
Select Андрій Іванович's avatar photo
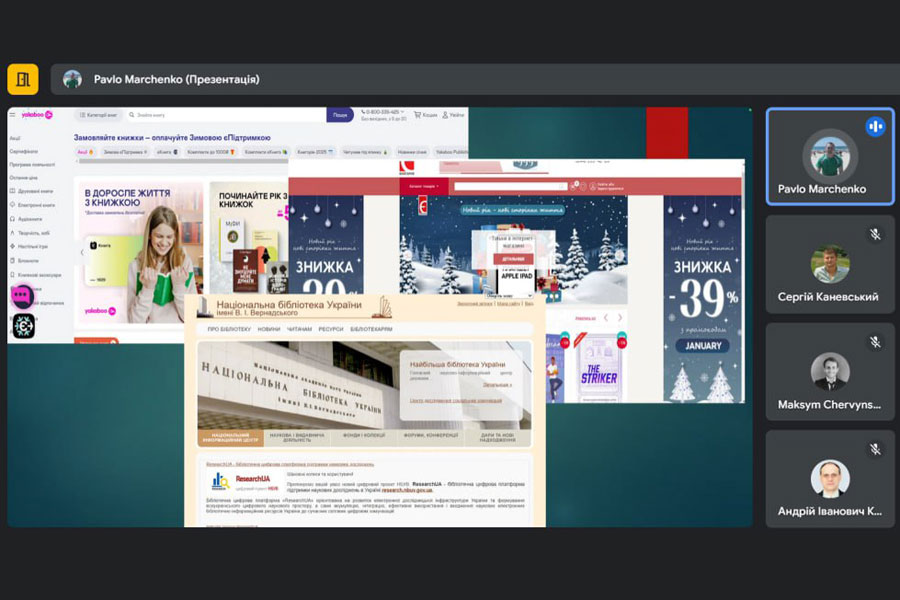click(x=830, y=478)
